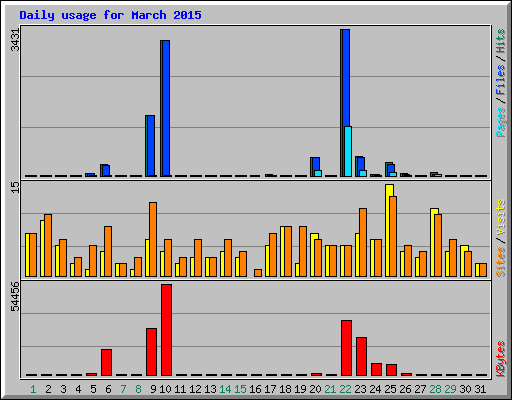512x400 pixels.
Task: Click the red KBytes bar for day 22
Action: pos(347,348)
